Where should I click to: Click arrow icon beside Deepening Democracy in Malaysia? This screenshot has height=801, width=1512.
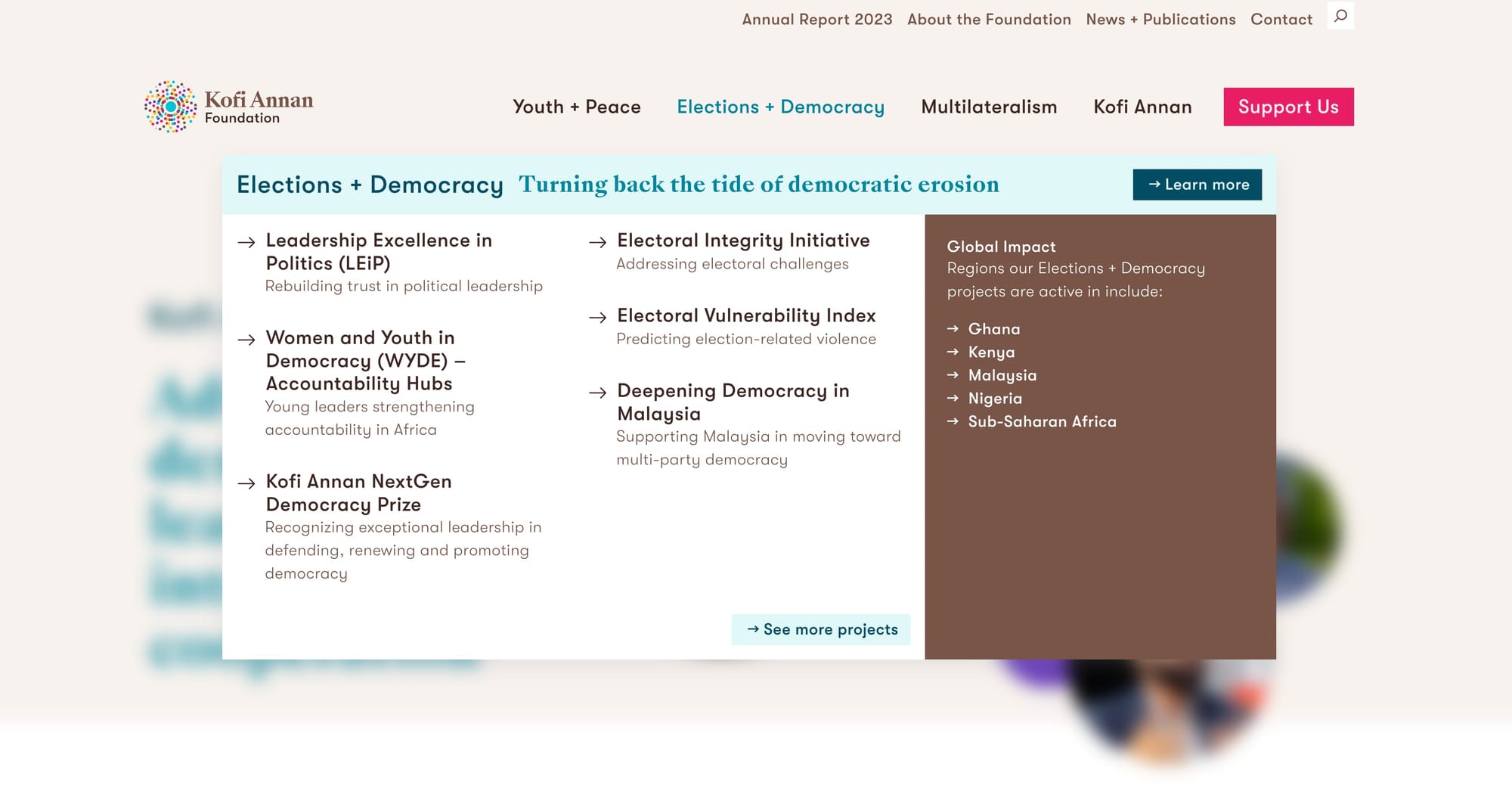[x=598, y=393]
